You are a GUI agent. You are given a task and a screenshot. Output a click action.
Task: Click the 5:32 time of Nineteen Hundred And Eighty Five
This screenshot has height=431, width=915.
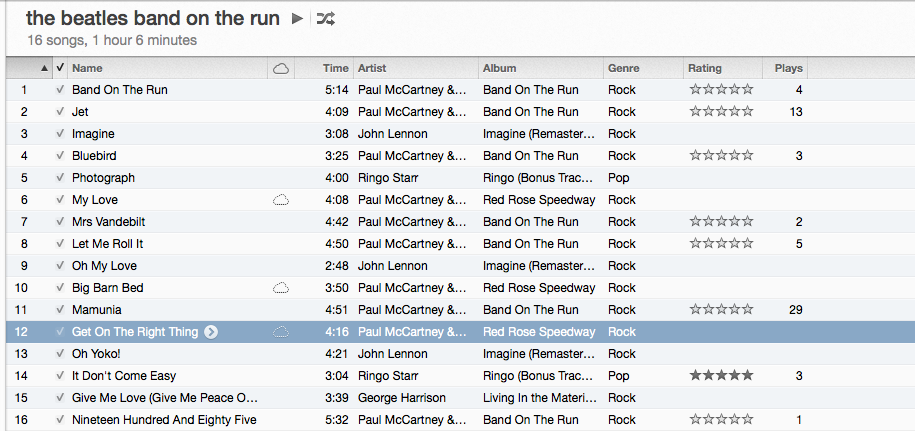coord(337,420)
